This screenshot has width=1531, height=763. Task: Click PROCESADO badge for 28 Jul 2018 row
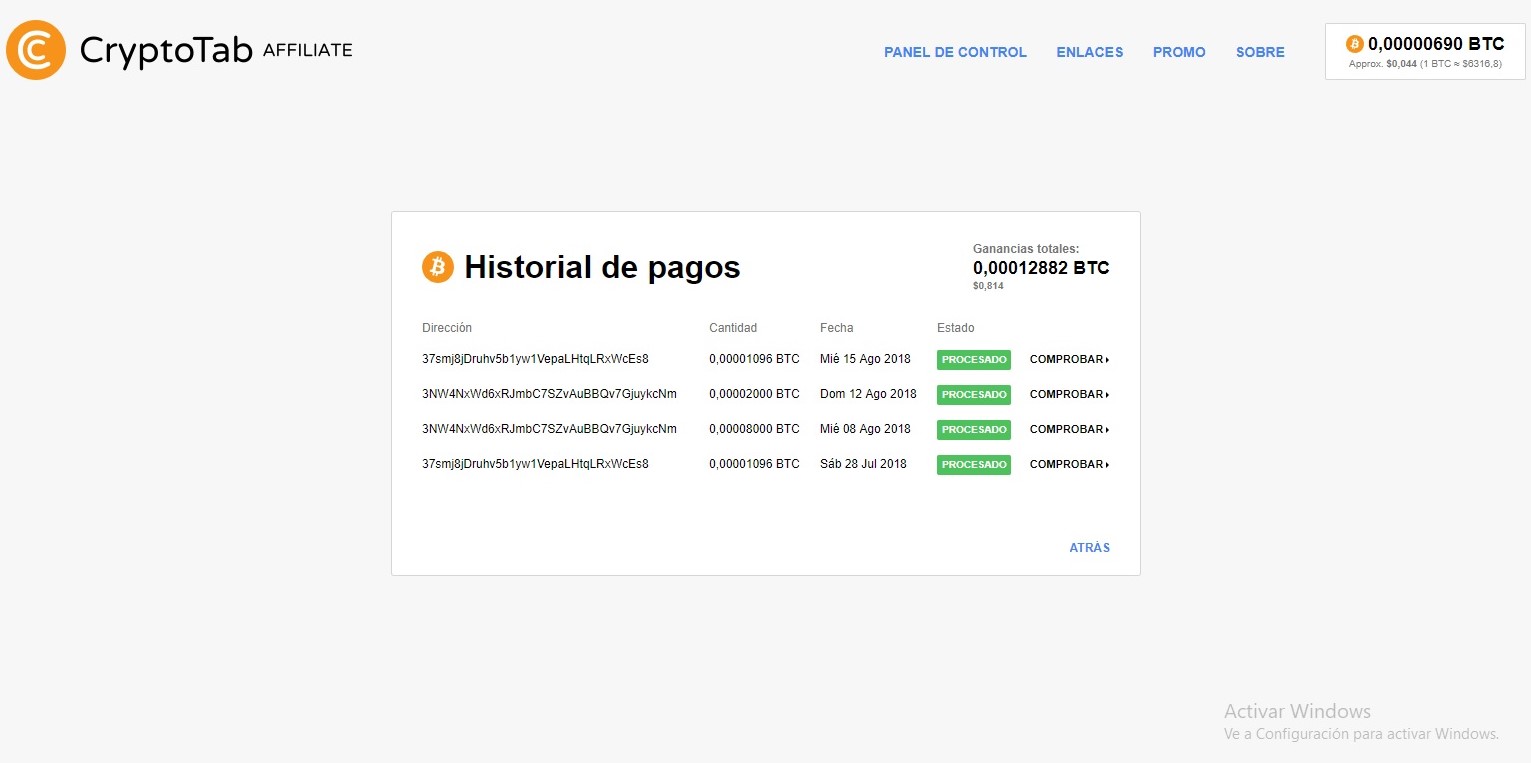pyautogui.click(x=974, y=465)
